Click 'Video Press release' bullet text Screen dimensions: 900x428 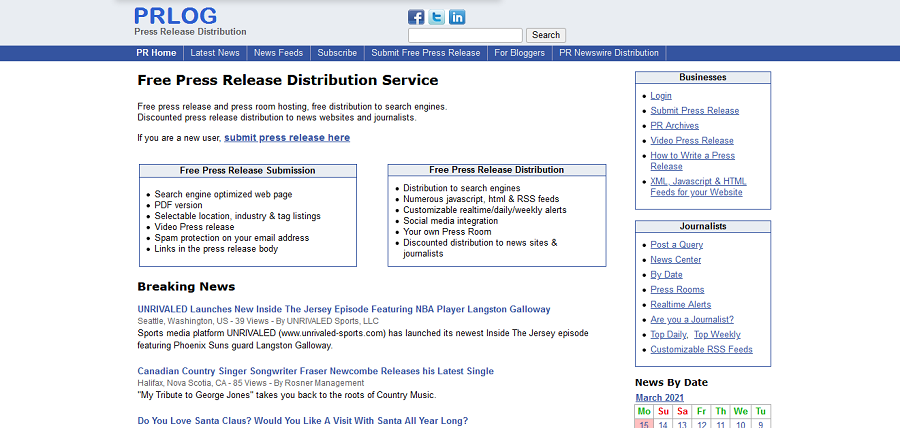click(x=195, y=227)
